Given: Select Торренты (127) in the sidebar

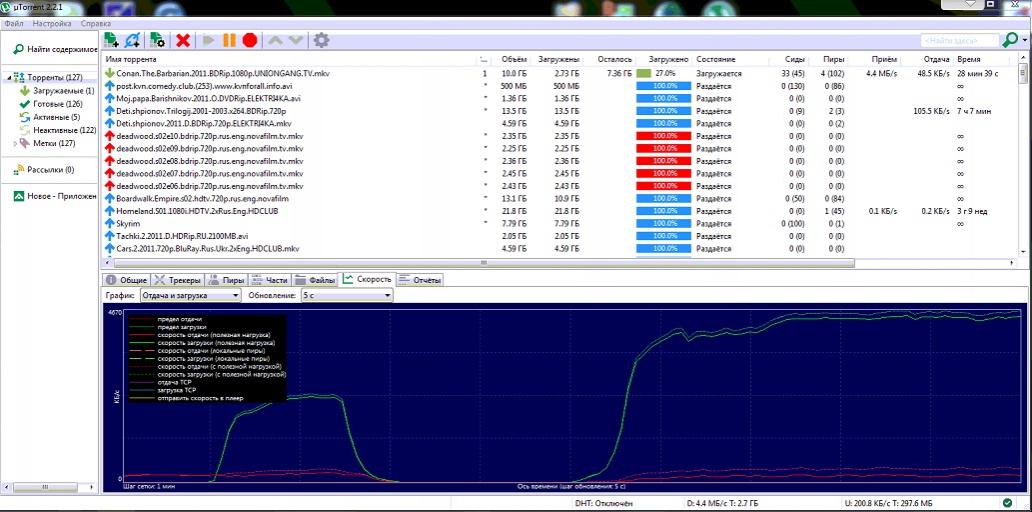Looking at the screenshot, I should click(55, 78).
